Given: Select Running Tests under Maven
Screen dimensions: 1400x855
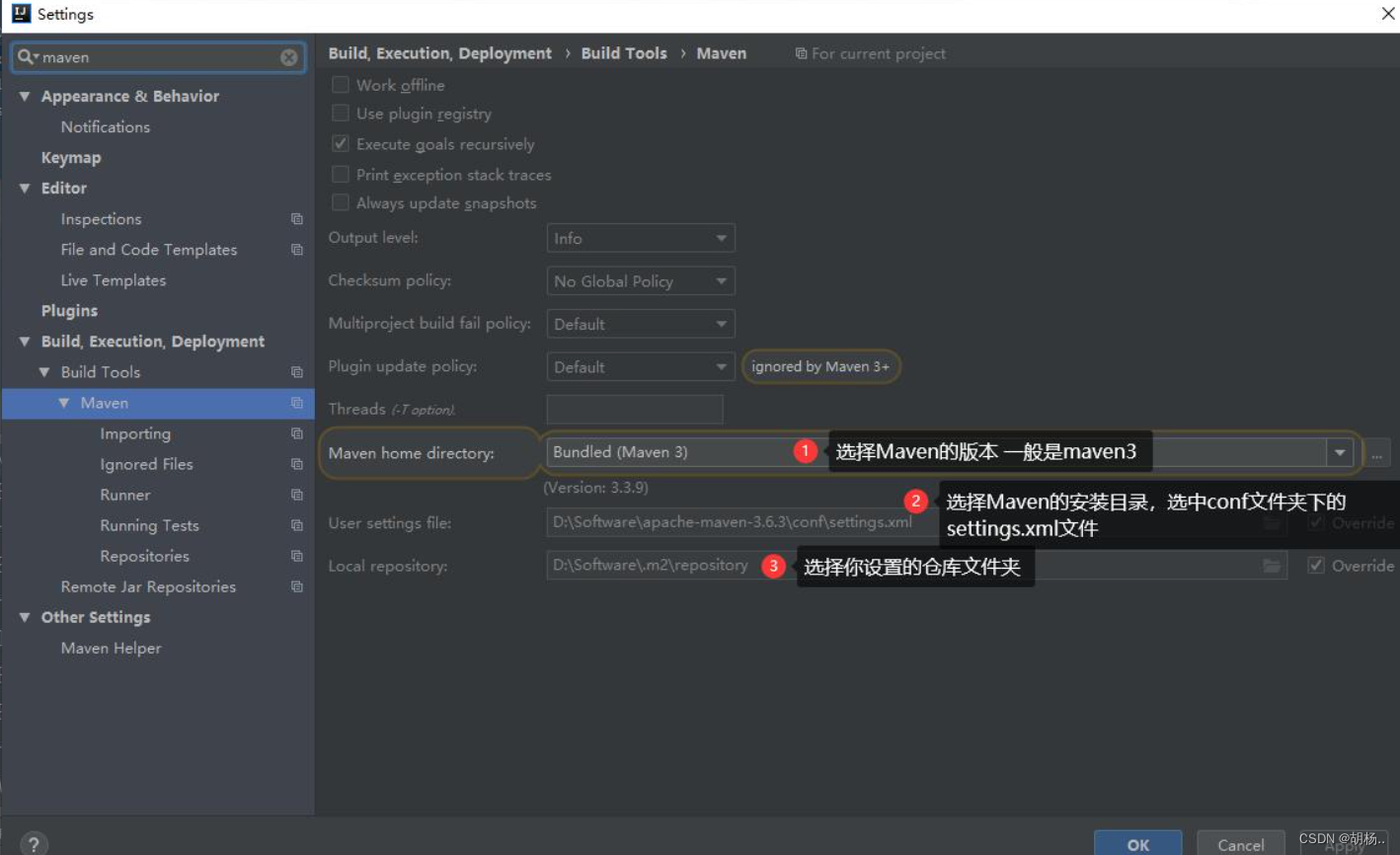Looking at the screenshot, I should tap(149, 525).
